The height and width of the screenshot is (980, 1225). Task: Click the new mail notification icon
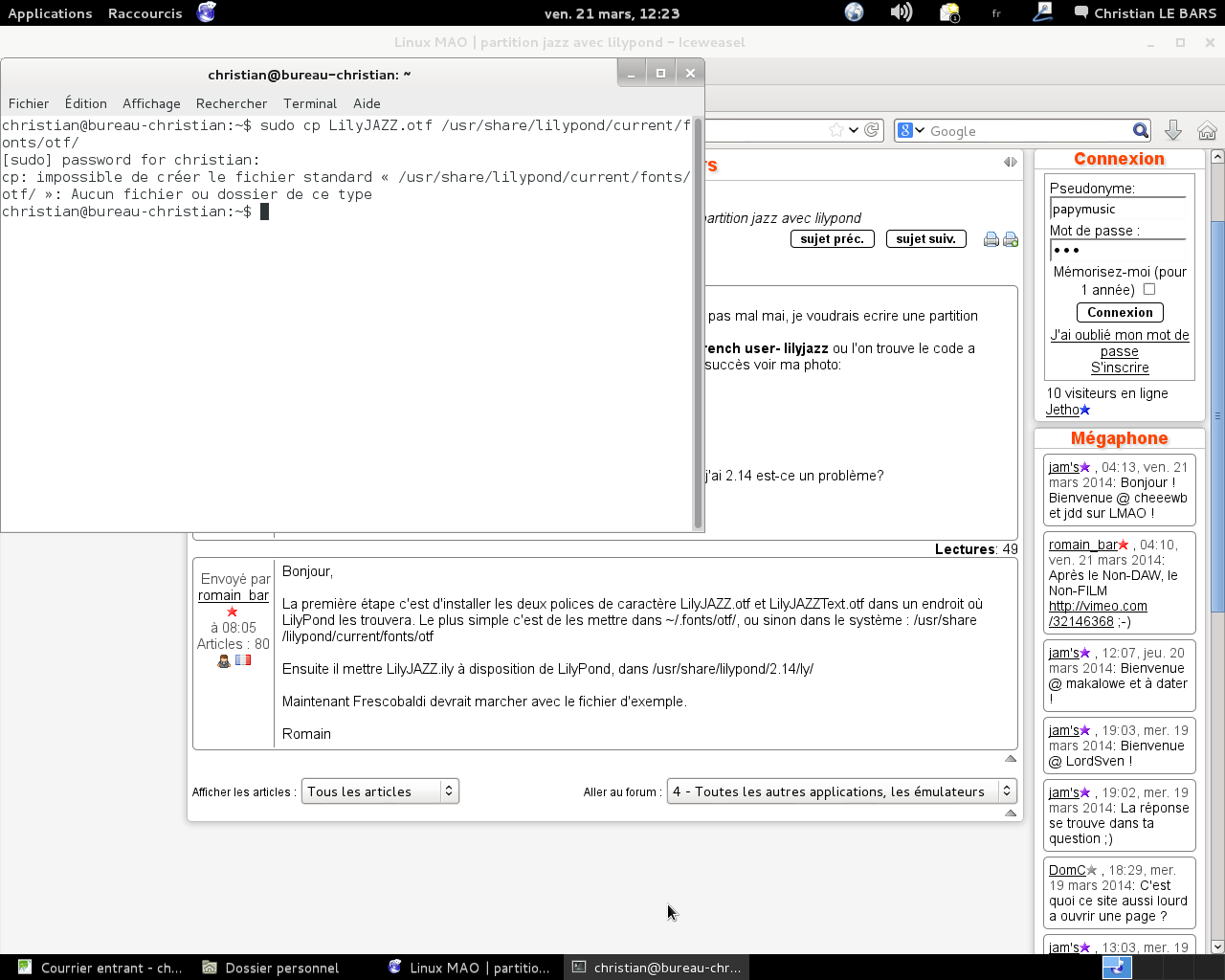(949, 12)
